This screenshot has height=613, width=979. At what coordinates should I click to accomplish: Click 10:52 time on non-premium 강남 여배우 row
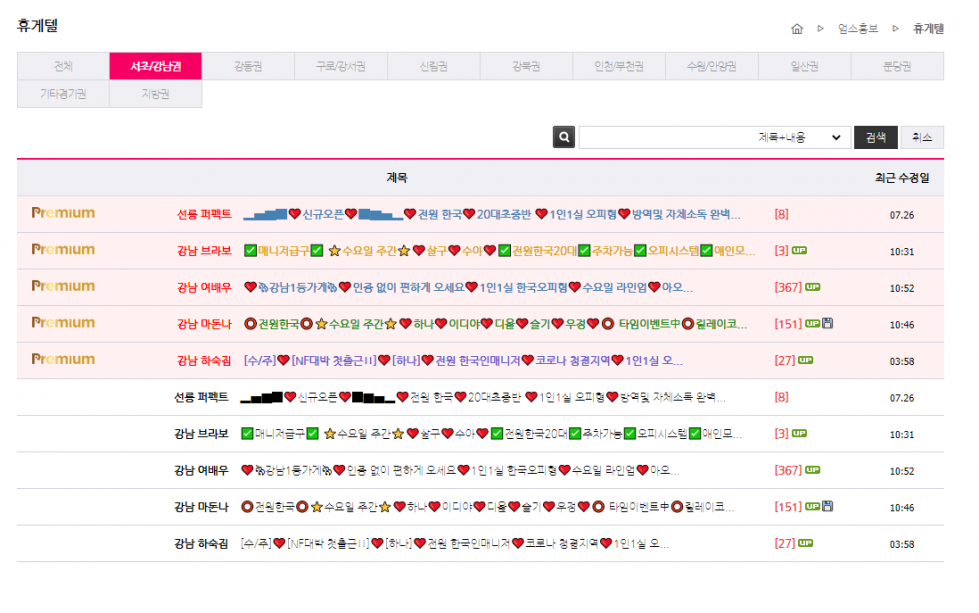[902, 471]
